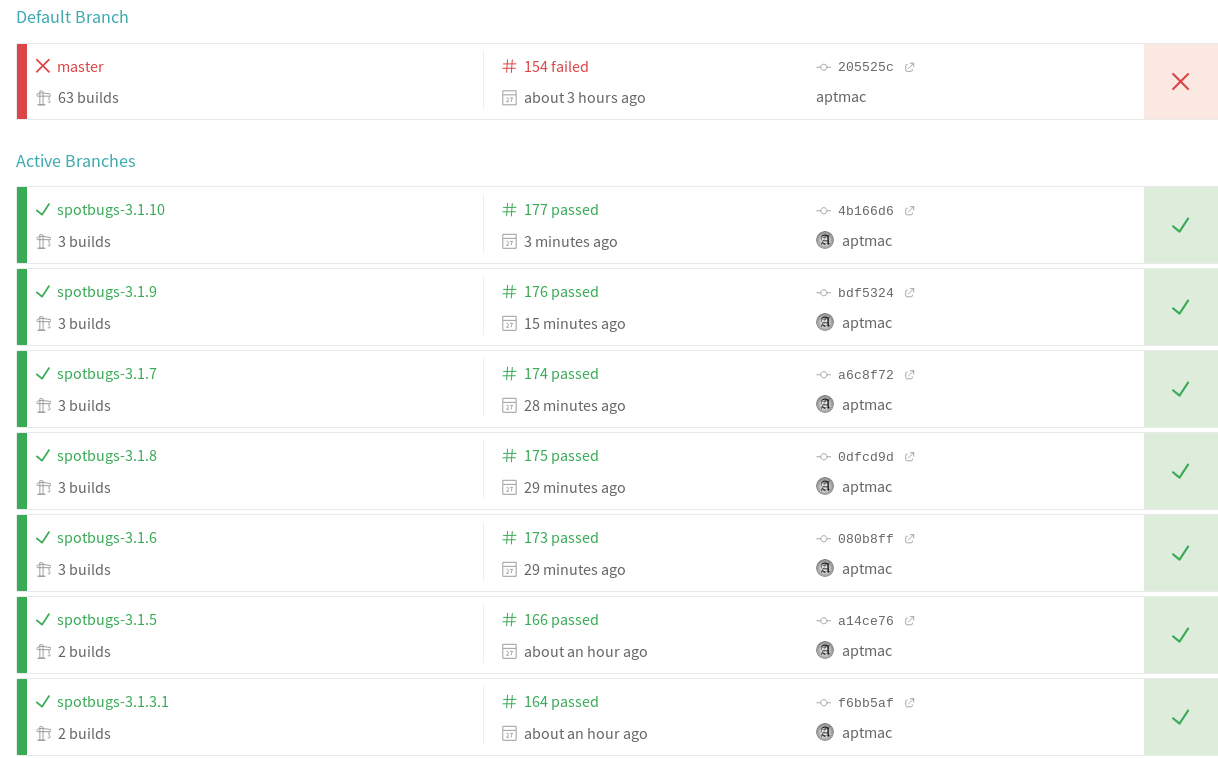Open commit a6c8f72

[865, 375]
